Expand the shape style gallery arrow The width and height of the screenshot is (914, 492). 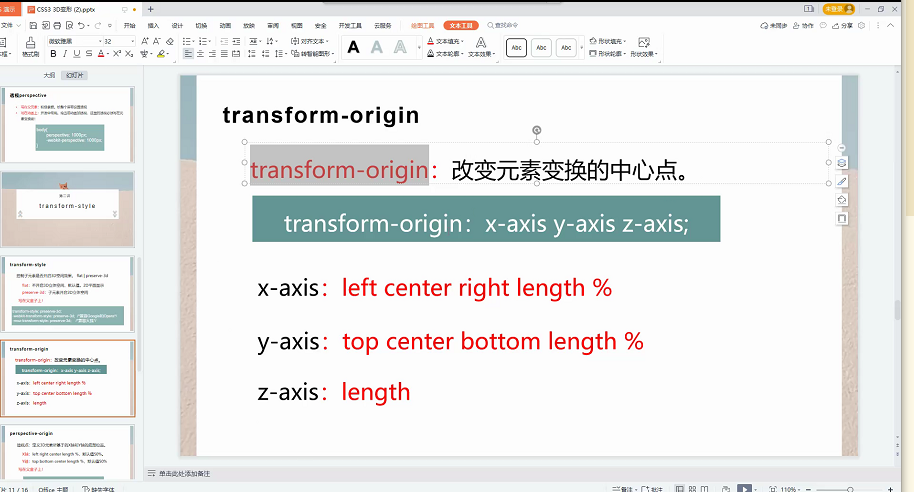581,47
